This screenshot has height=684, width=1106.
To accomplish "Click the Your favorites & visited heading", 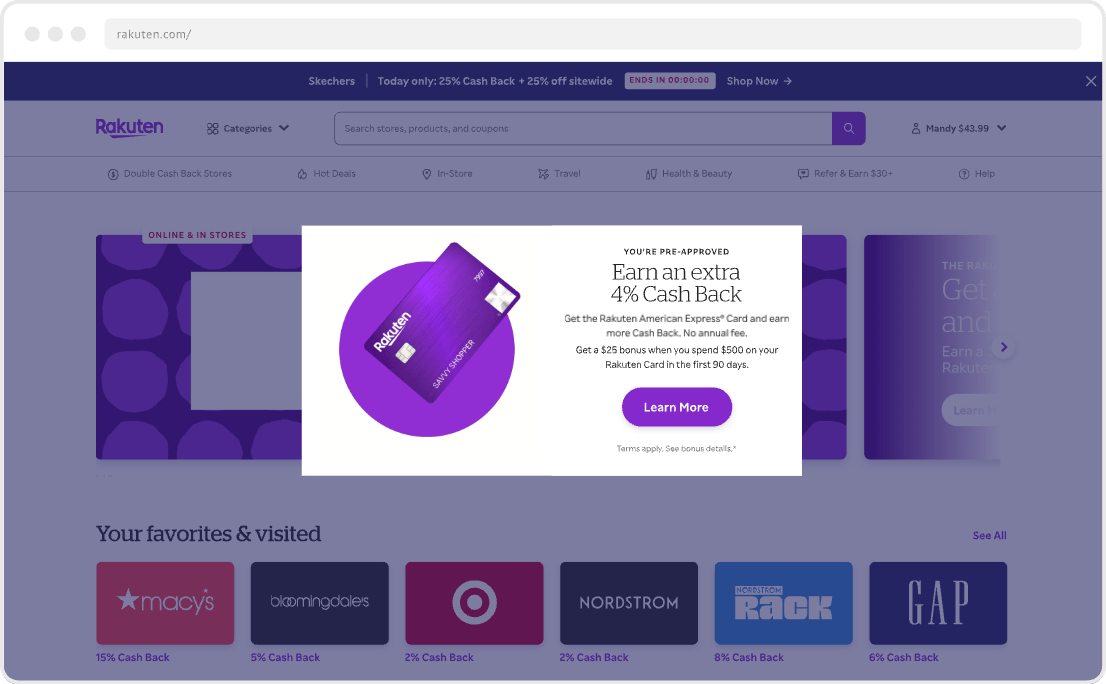I will pyautogui.click(x=209, y=534).
